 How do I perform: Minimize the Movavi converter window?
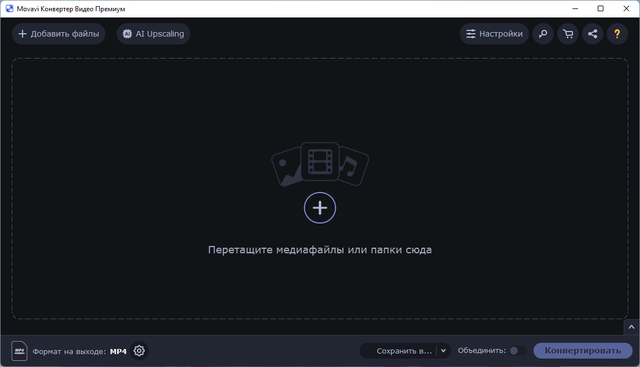click(575, 9)
